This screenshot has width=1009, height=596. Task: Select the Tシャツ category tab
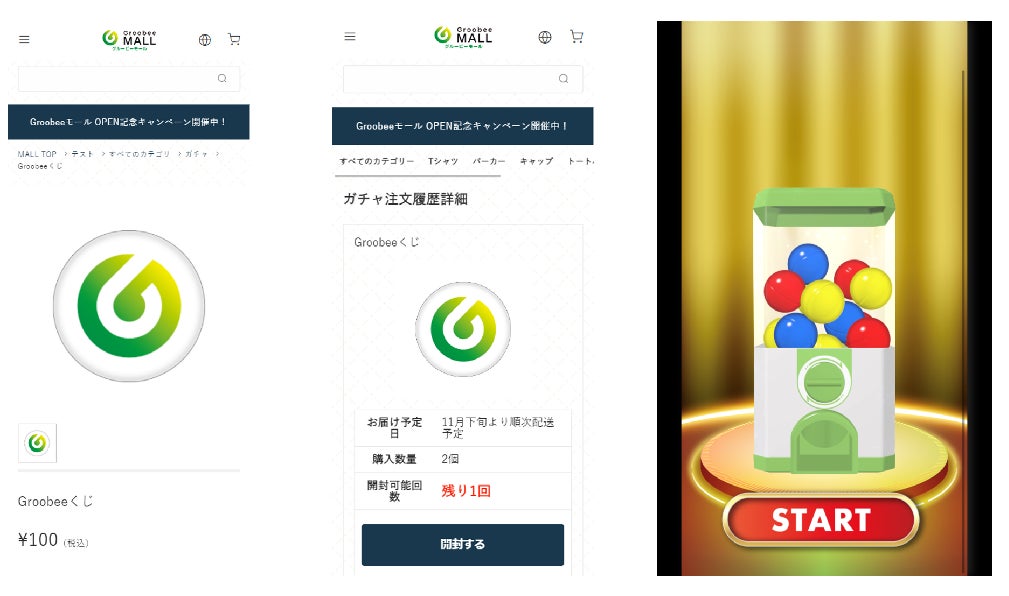click(x=443, y=162)
